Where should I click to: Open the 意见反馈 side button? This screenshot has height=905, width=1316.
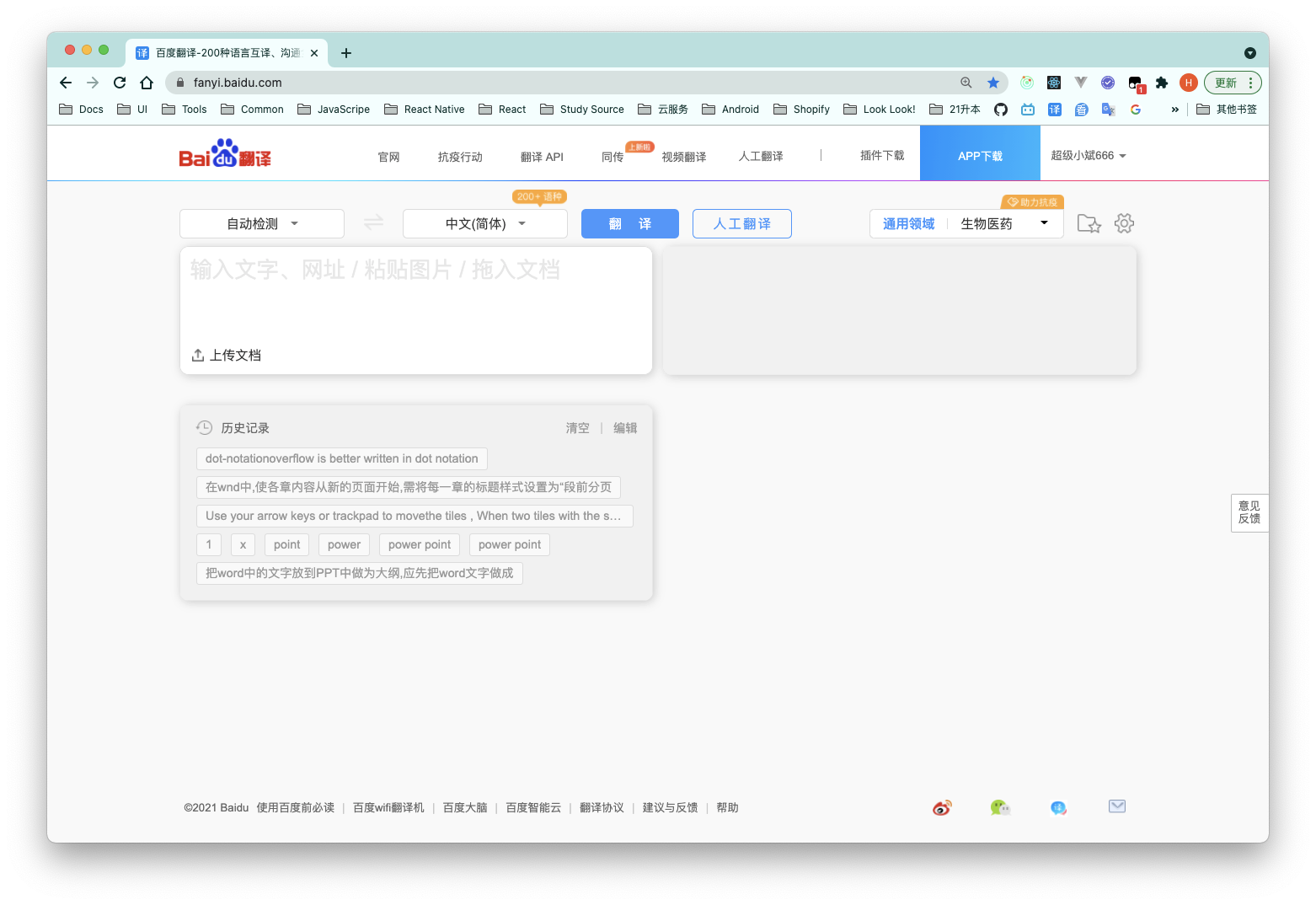tap(1249, 512)
